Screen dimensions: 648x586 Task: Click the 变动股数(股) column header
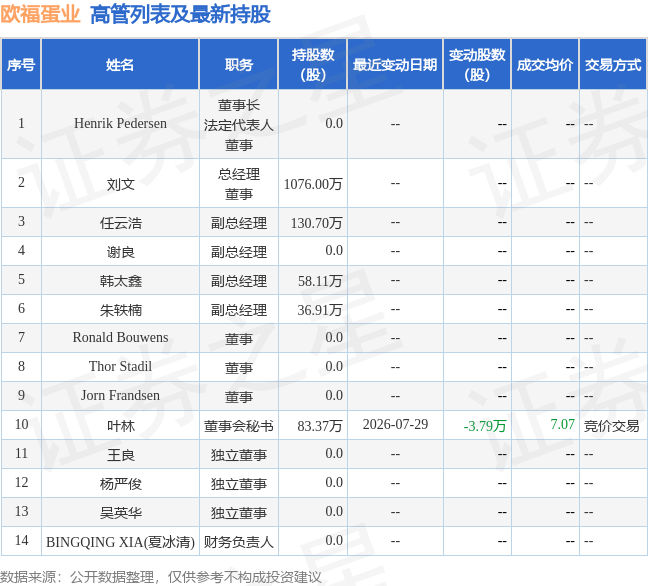coord(477,64)
